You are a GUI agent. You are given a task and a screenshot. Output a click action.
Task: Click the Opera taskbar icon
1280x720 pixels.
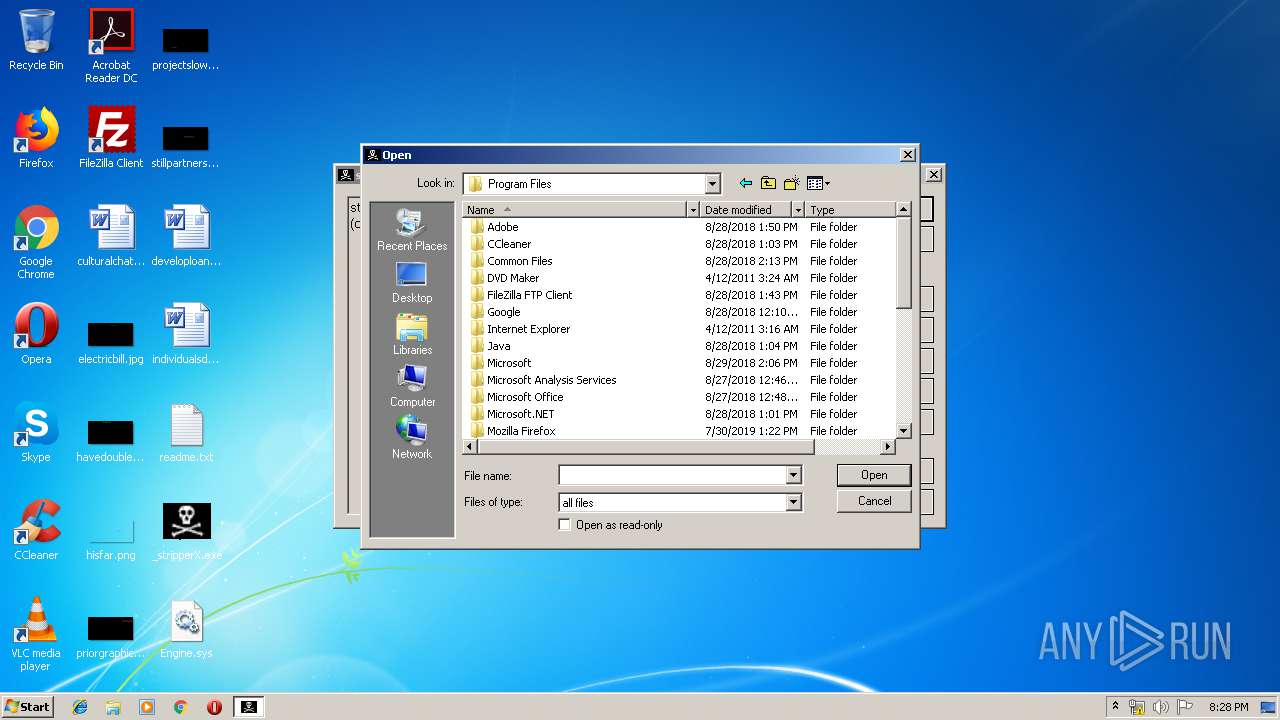pos(214,707)
